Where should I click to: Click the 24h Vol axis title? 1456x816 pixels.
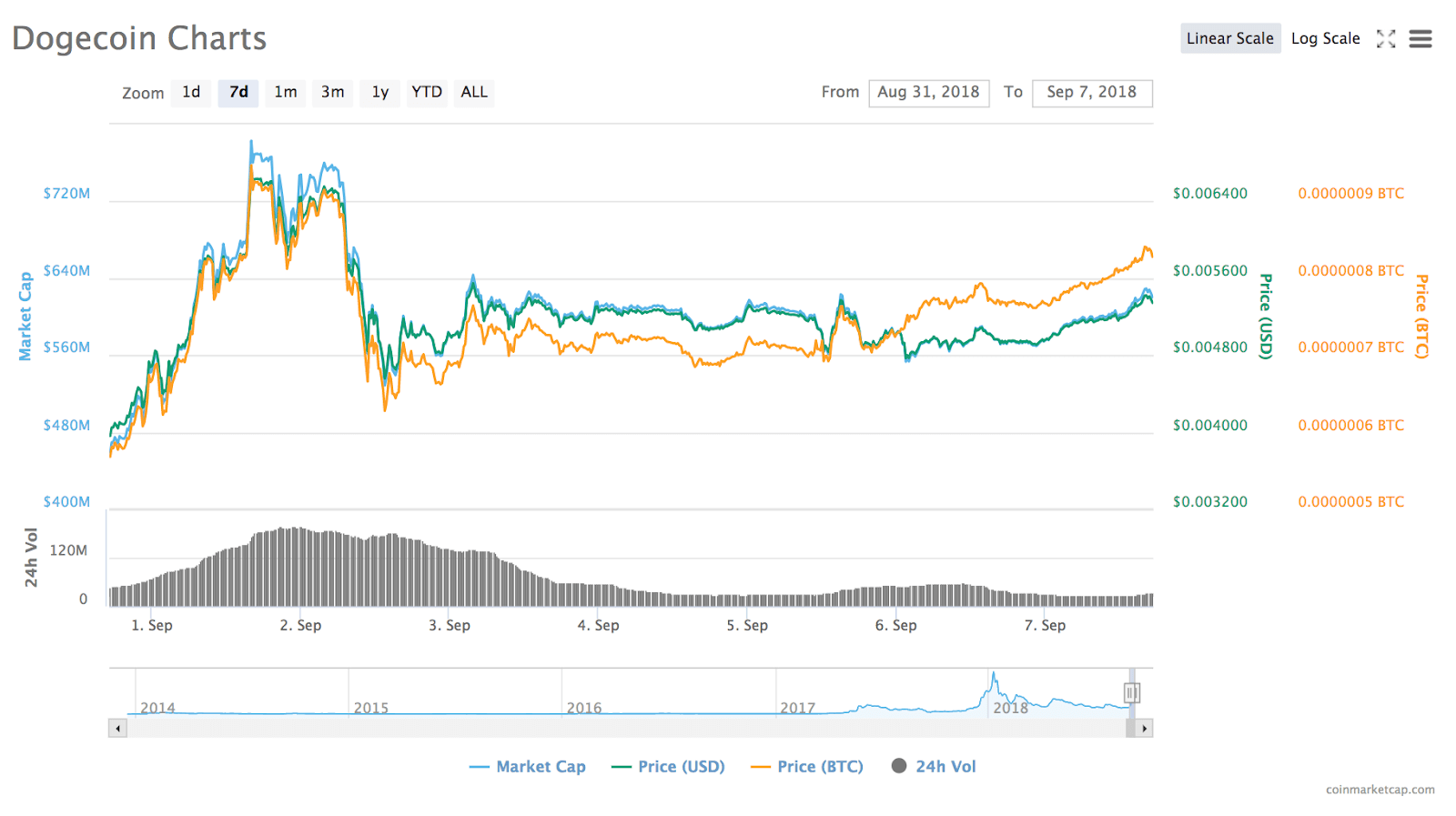(32, 557)
